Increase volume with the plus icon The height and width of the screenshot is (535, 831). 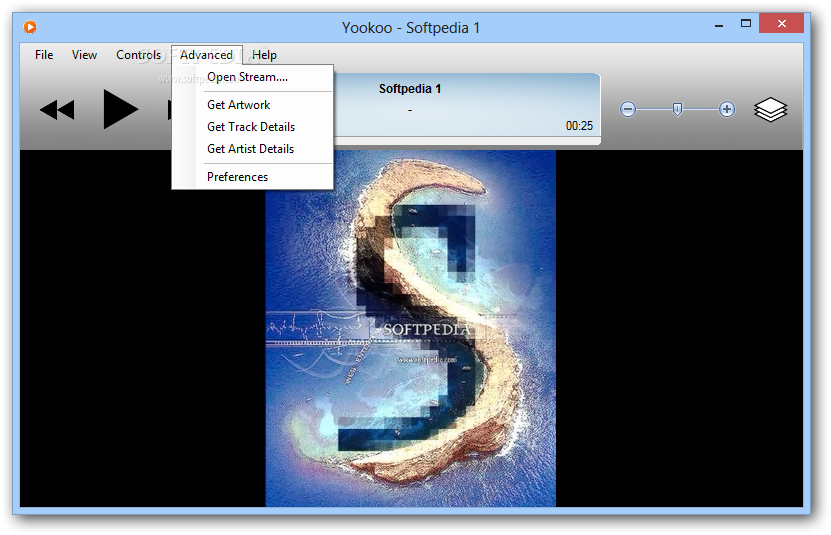coord(727,109)
